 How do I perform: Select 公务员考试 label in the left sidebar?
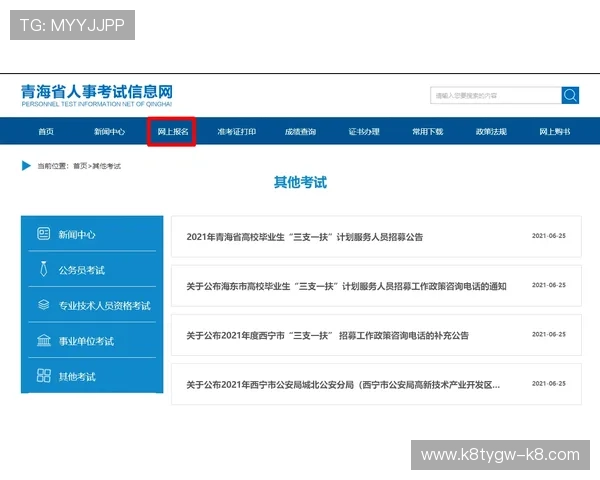pyautogui.click(x=82, y=270)
